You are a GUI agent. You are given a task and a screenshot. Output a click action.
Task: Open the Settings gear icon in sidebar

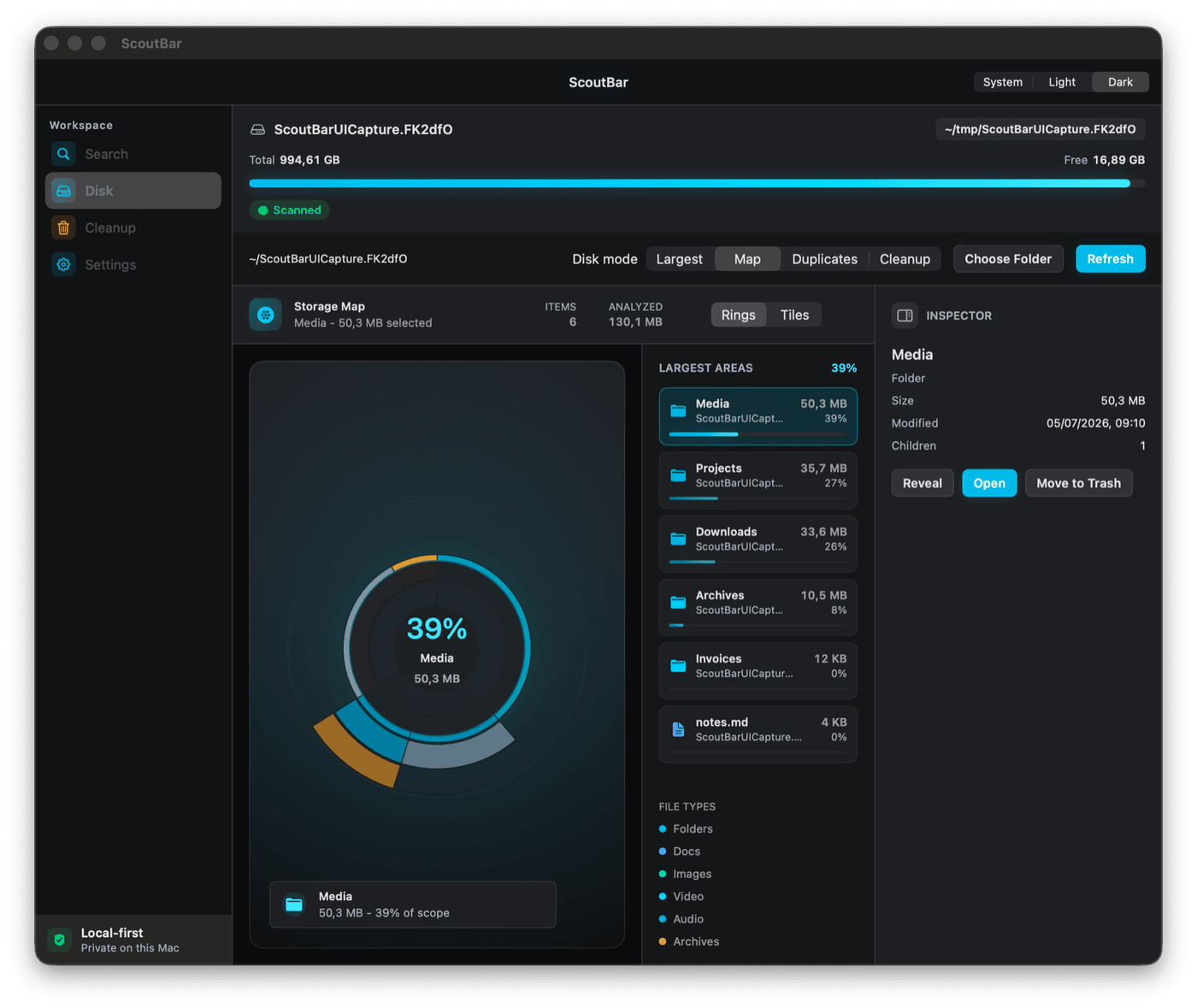pos(63,265)
